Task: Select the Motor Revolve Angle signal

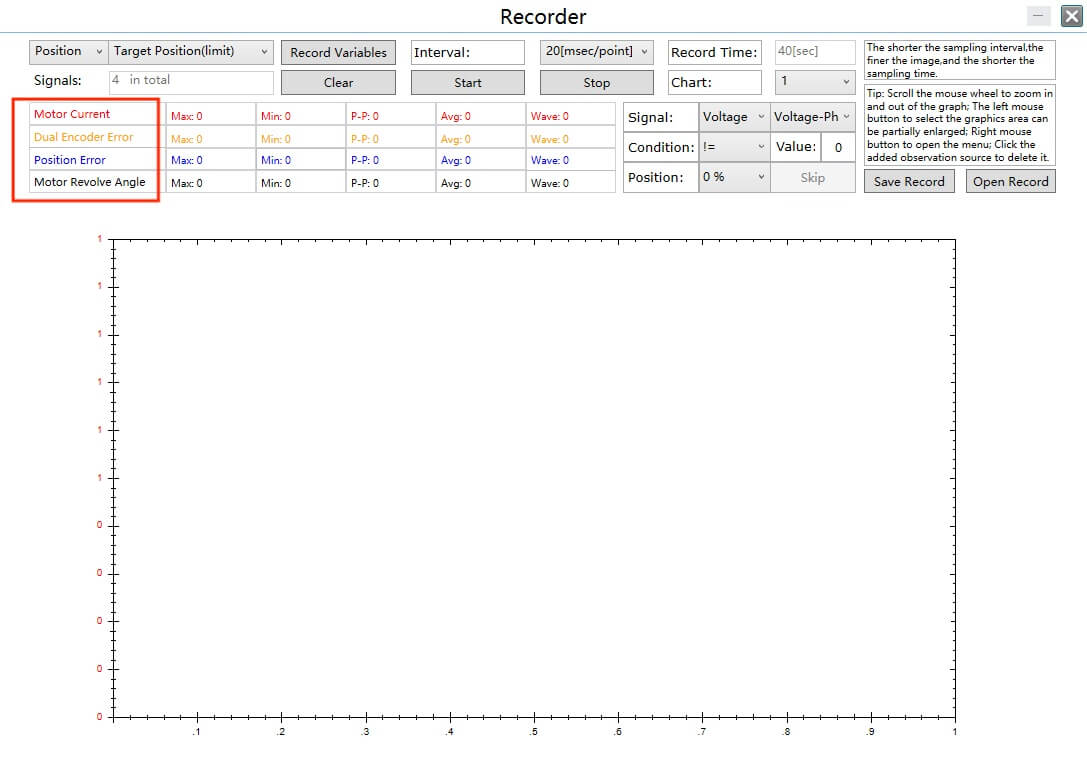Action: tap(89, 182)
